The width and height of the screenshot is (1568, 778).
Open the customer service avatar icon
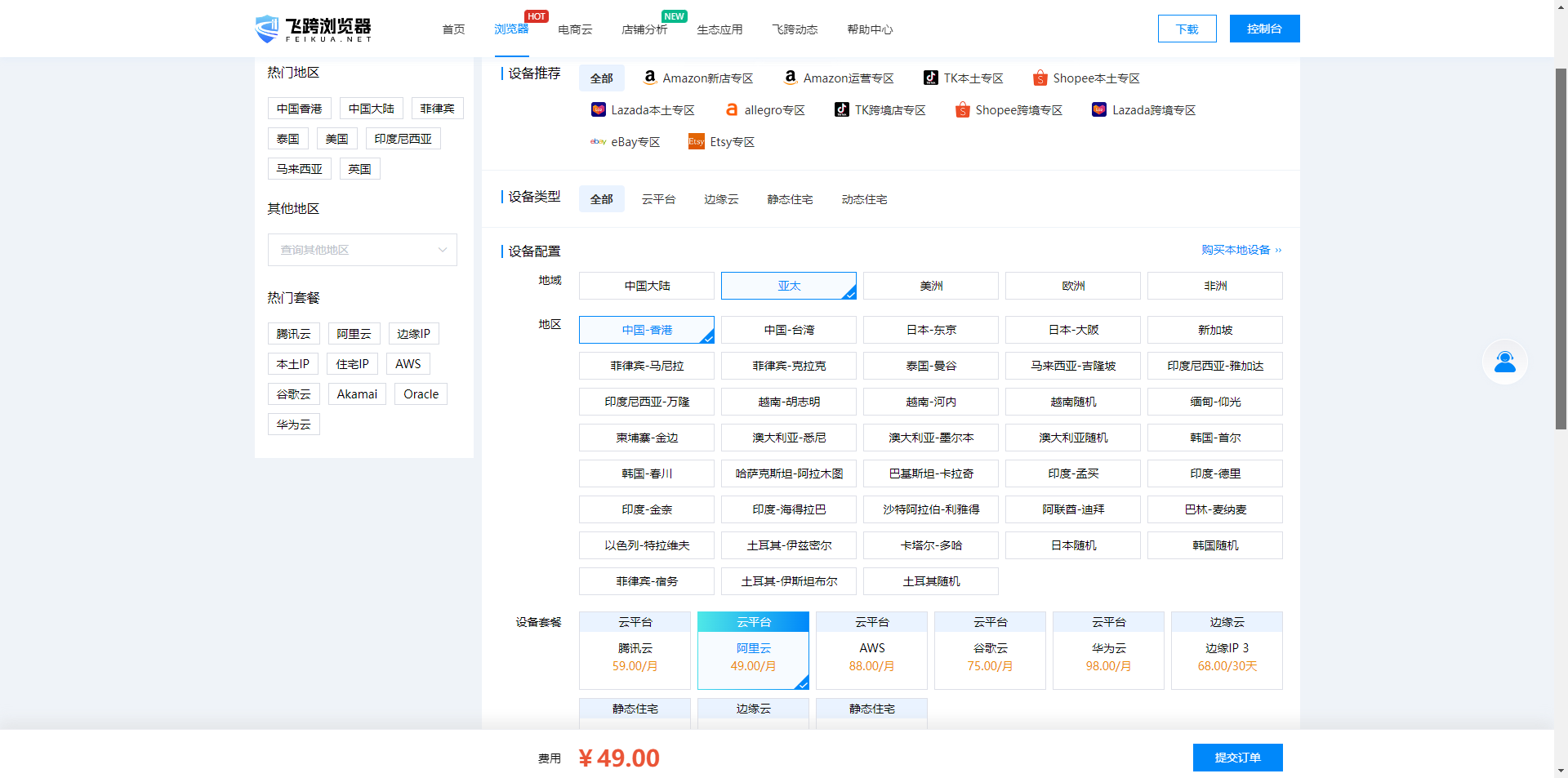pyautogui.click(x=1504, y=362)
